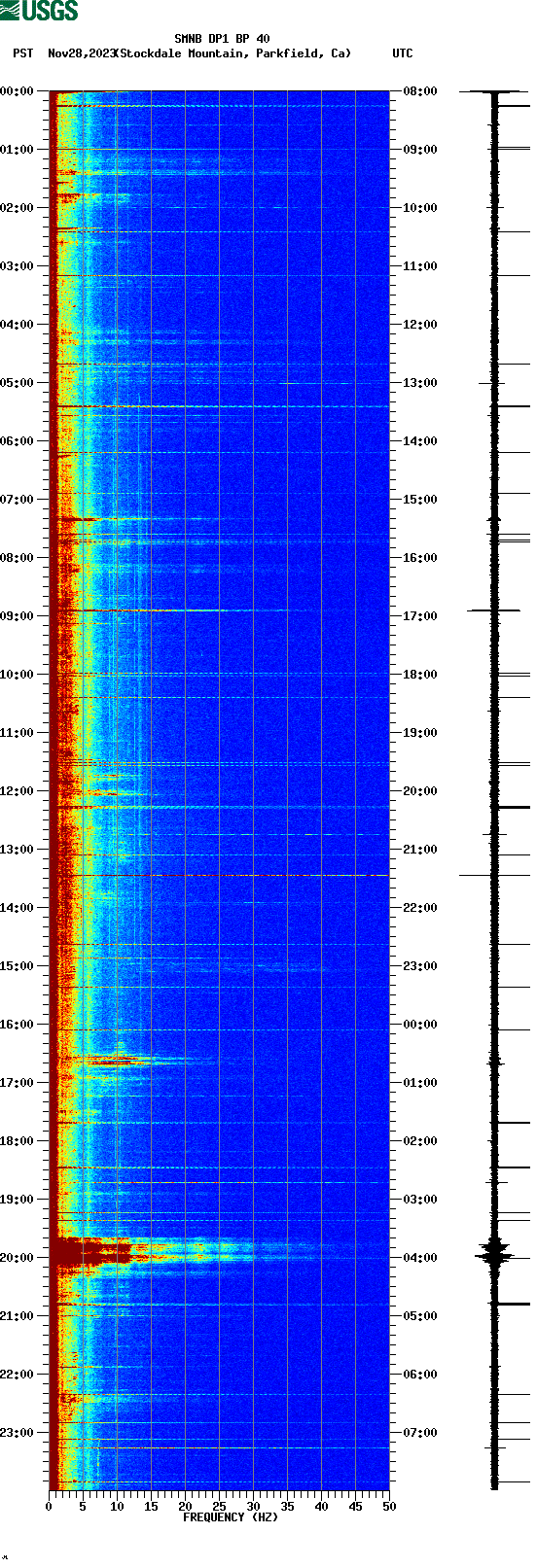The width and height of the screenshot is (537, 1568).
Task: Click the 09:00 PST time label
Action: [17, 616]
